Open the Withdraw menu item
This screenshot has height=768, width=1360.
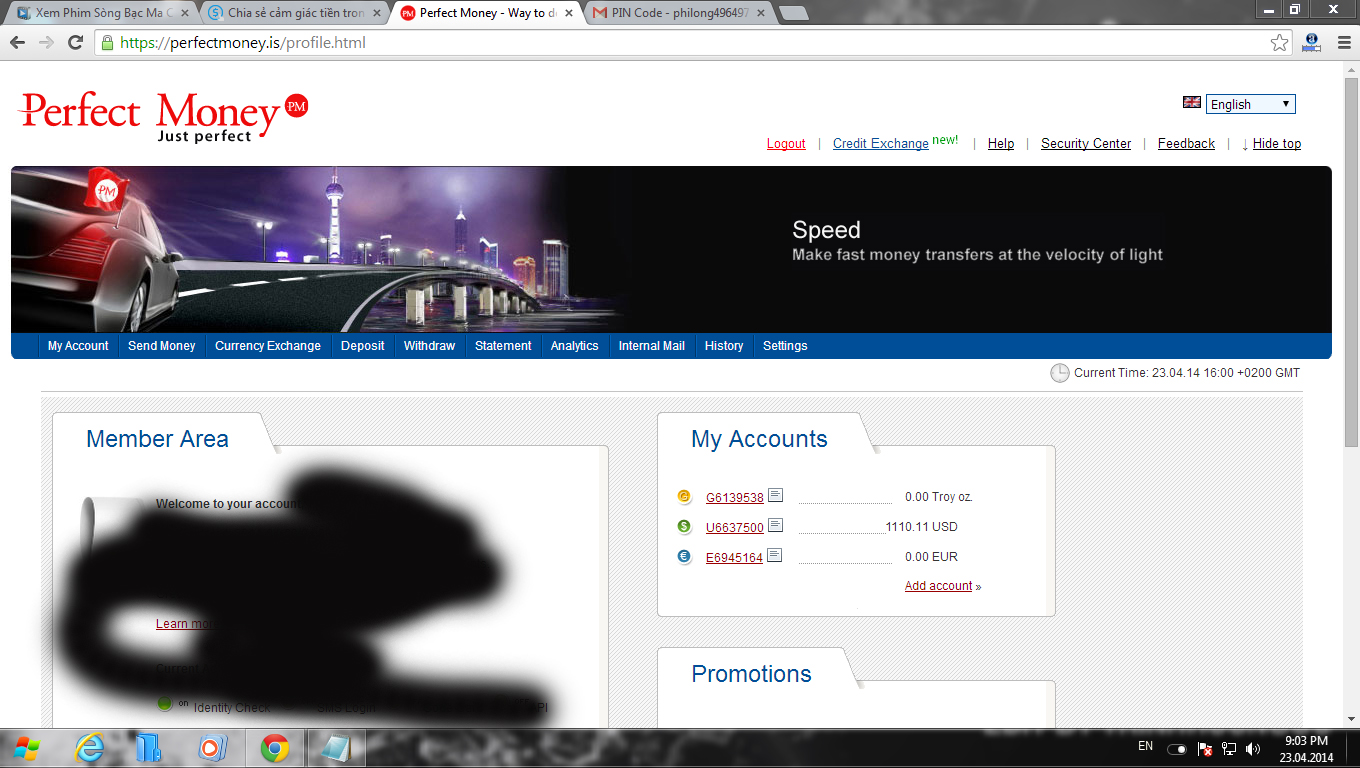tap(429, 346)
